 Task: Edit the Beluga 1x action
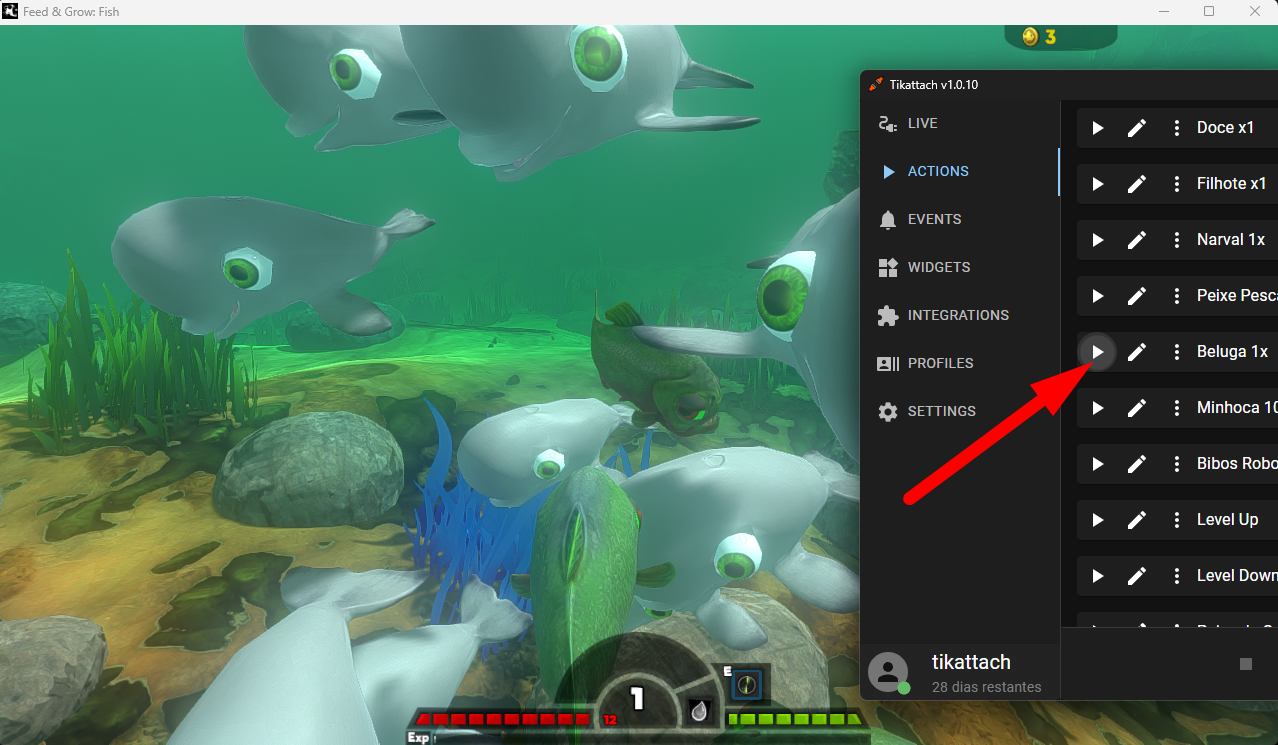(x=1137, y=352)
